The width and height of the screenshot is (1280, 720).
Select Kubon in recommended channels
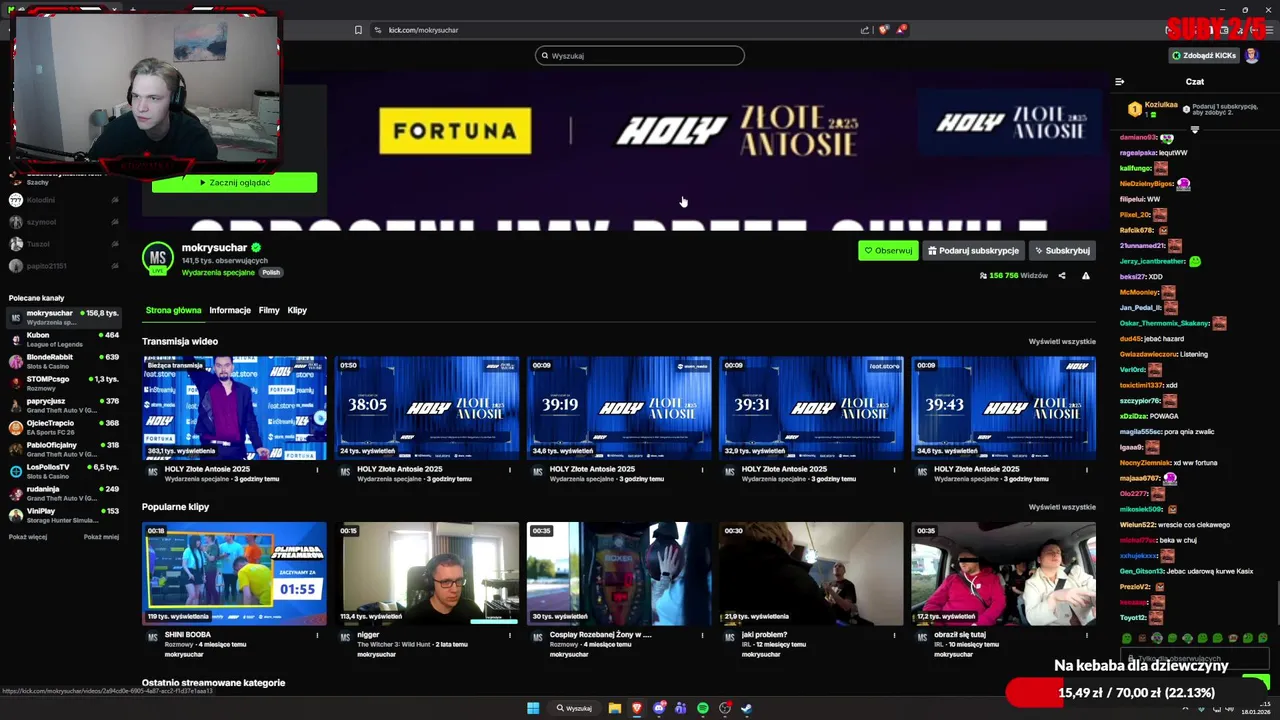tap(64, 339)
